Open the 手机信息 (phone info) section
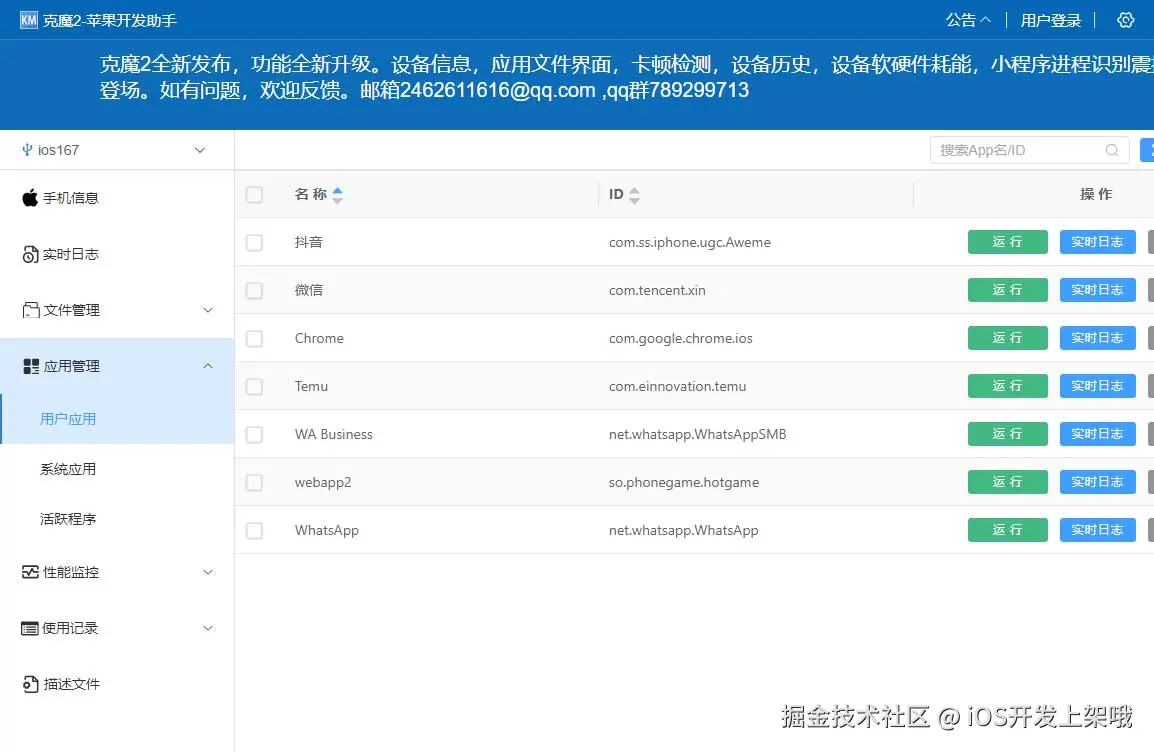The image size is (1154, 752). [x=68, y=197]
